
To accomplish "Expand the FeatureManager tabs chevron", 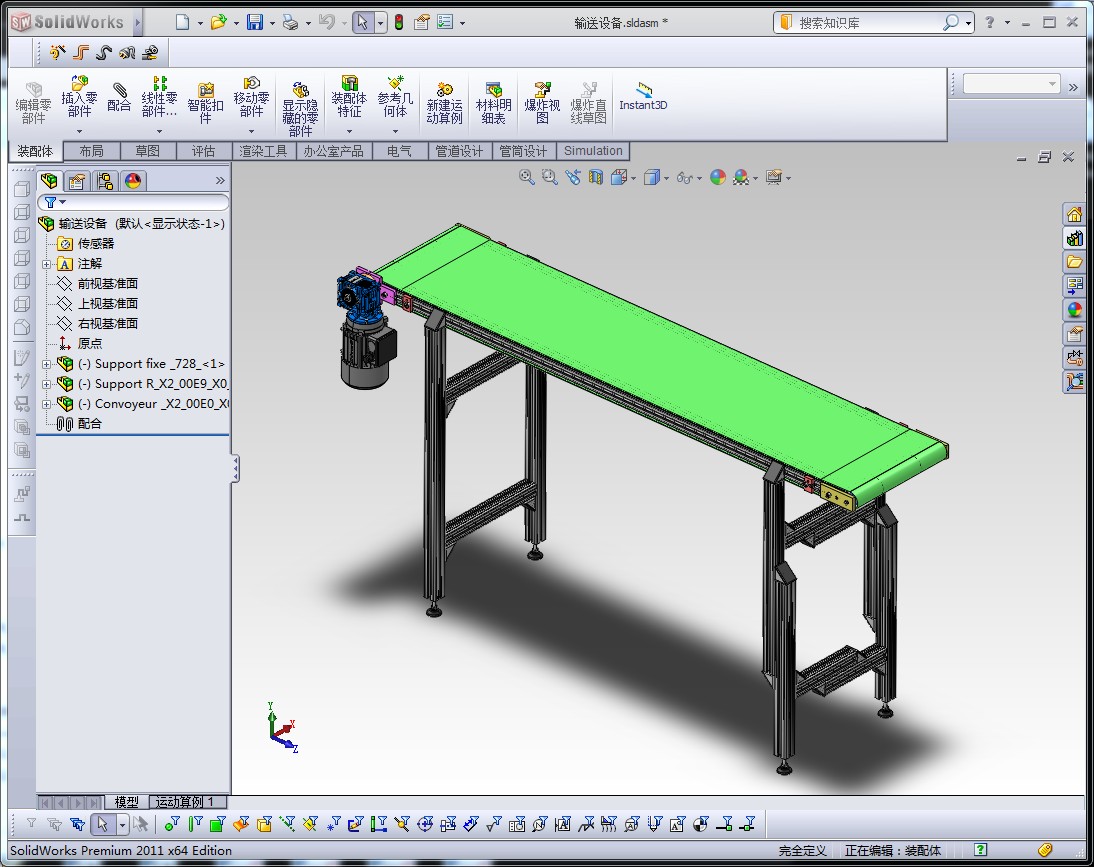I will coord(220,181).
